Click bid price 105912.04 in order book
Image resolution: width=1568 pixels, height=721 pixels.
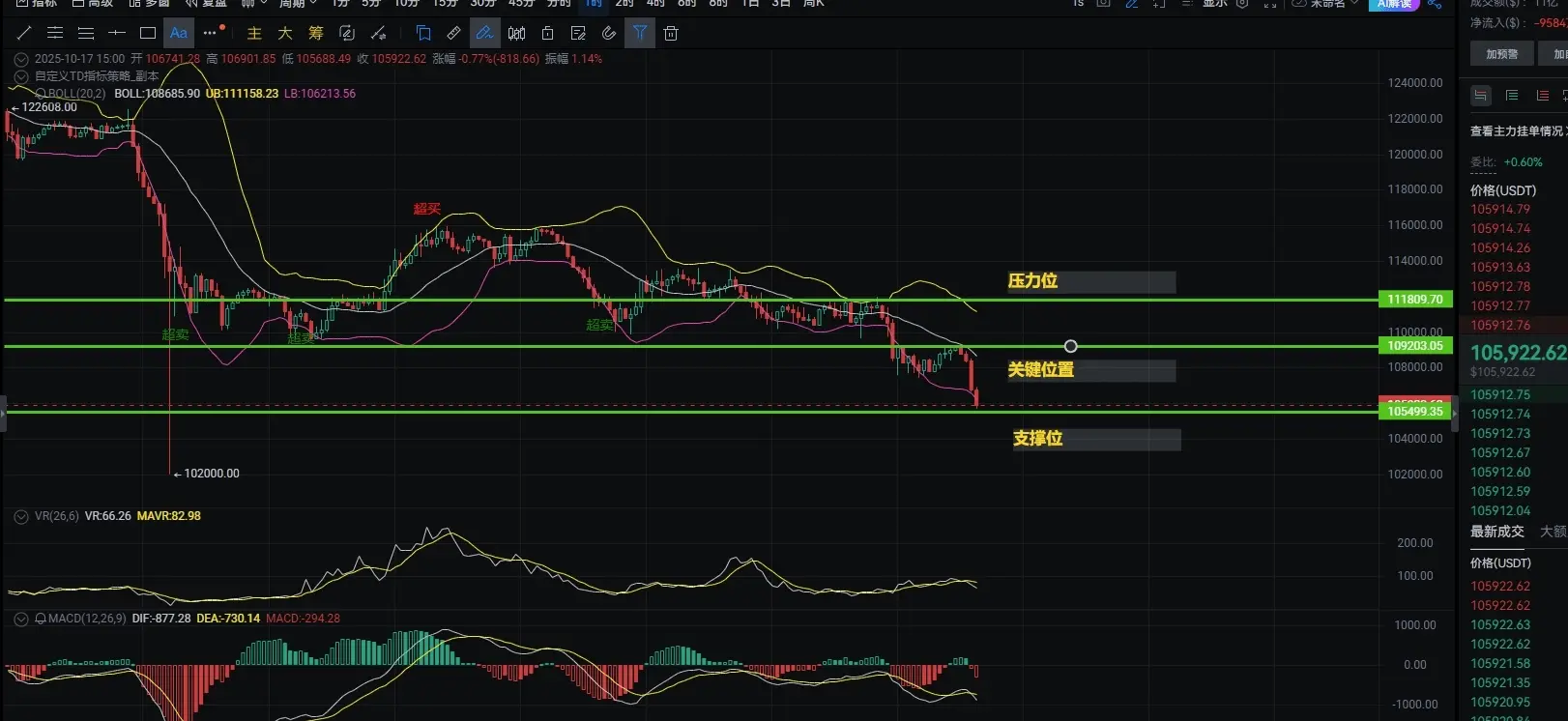coord(1500,511)
